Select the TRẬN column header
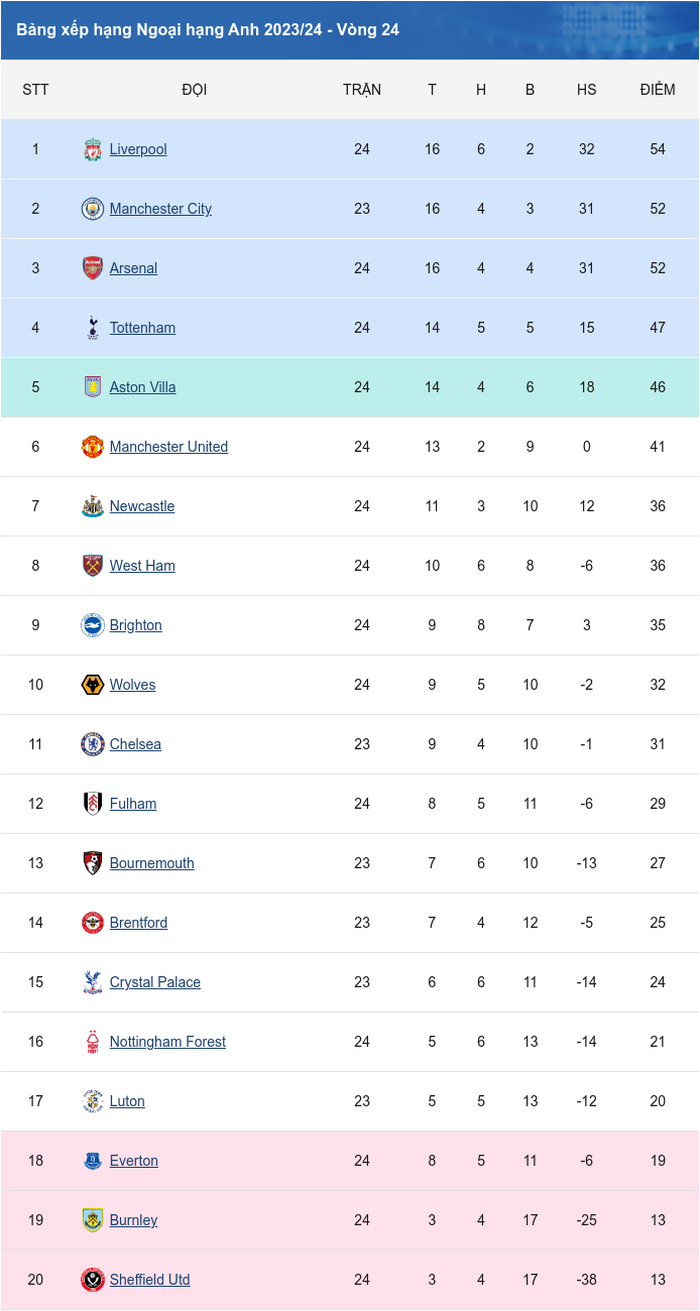700x1311 pixels. [x=362, y=90]
